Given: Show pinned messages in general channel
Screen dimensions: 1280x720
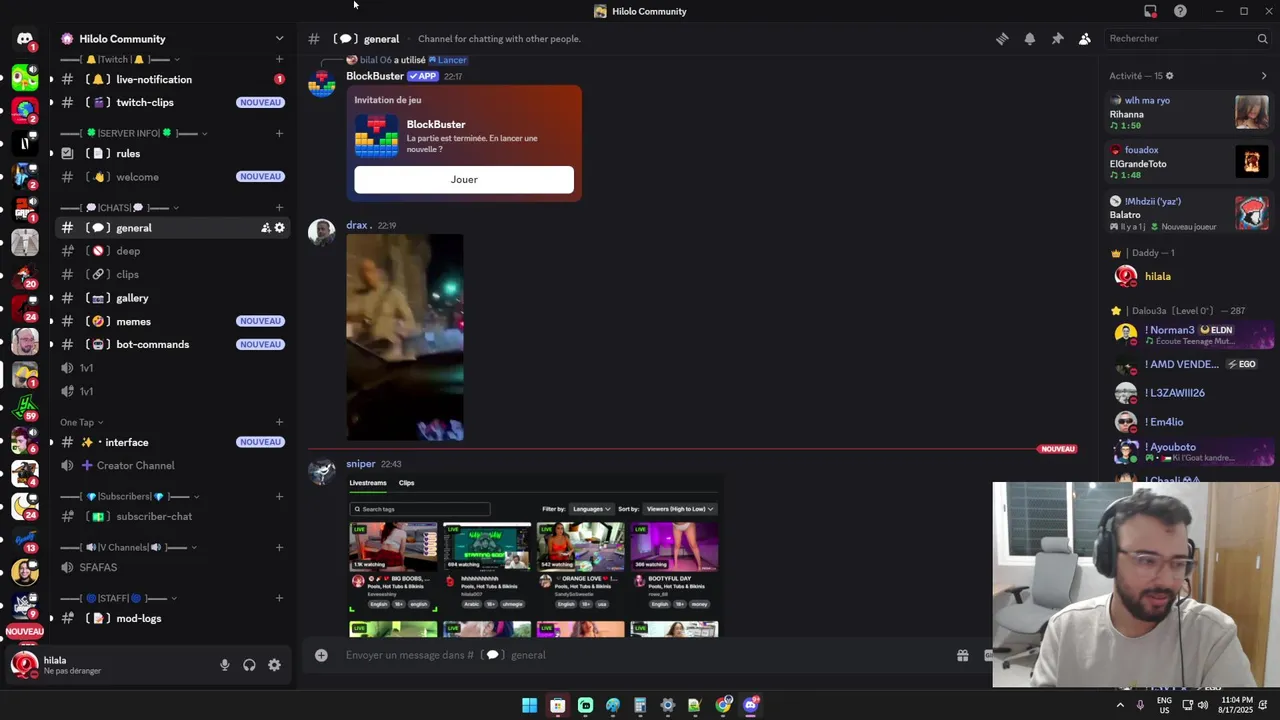Looking at the screenshot, I should pos(1057,39).
